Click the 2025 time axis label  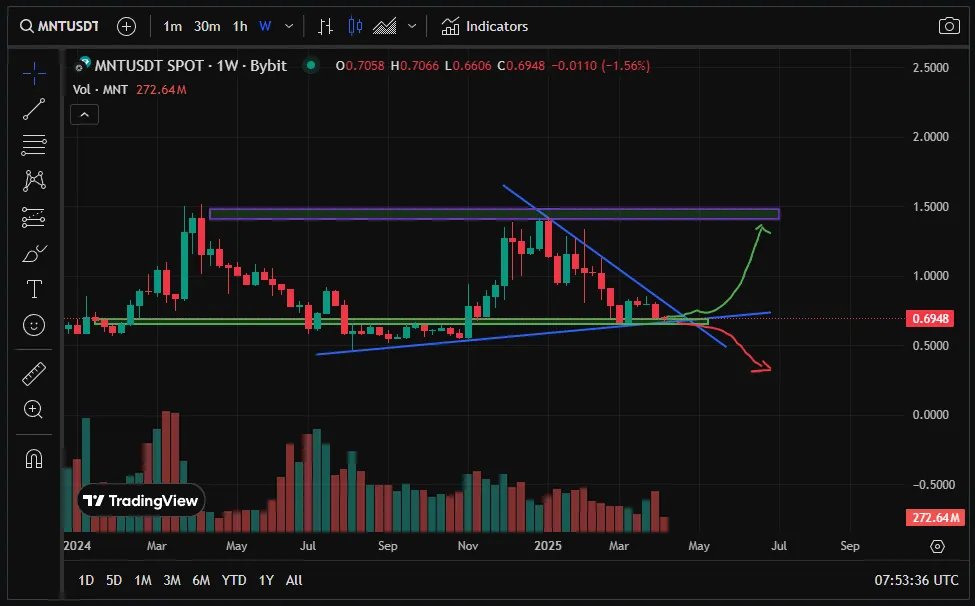click(x=548, y=546)
